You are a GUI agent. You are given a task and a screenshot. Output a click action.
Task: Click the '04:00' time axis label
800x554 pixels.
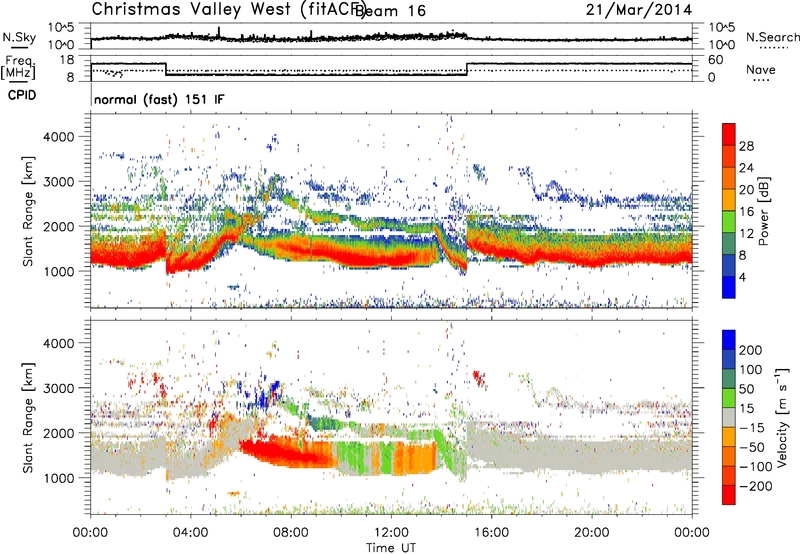[191, 533]
